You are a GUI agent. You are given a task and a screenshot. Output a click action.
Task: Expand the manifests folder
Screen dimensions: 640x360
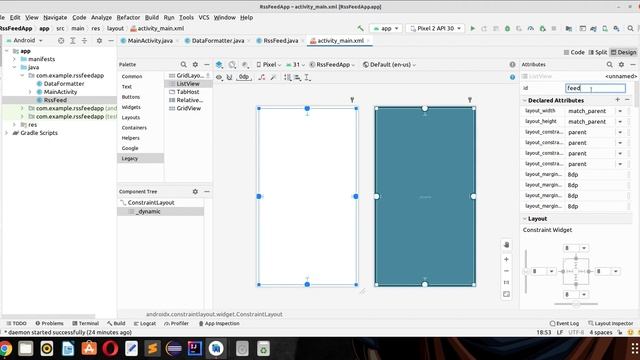click(14, 59)
